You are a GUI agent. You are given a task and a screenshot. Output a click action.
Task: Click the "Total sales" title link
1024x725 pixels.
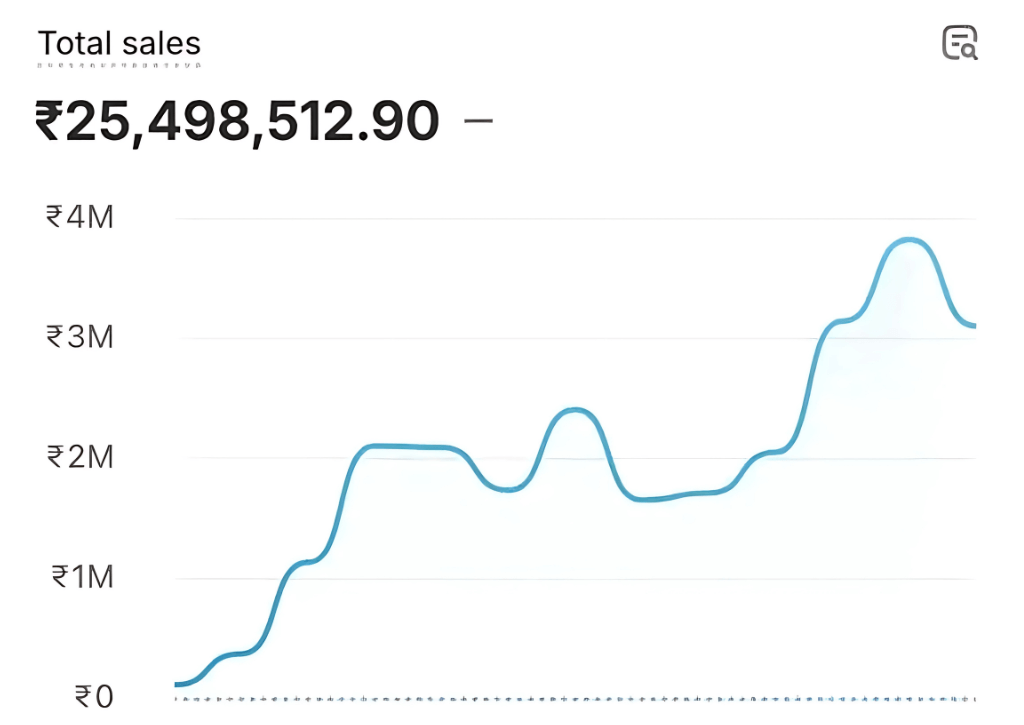coord(119,44)
